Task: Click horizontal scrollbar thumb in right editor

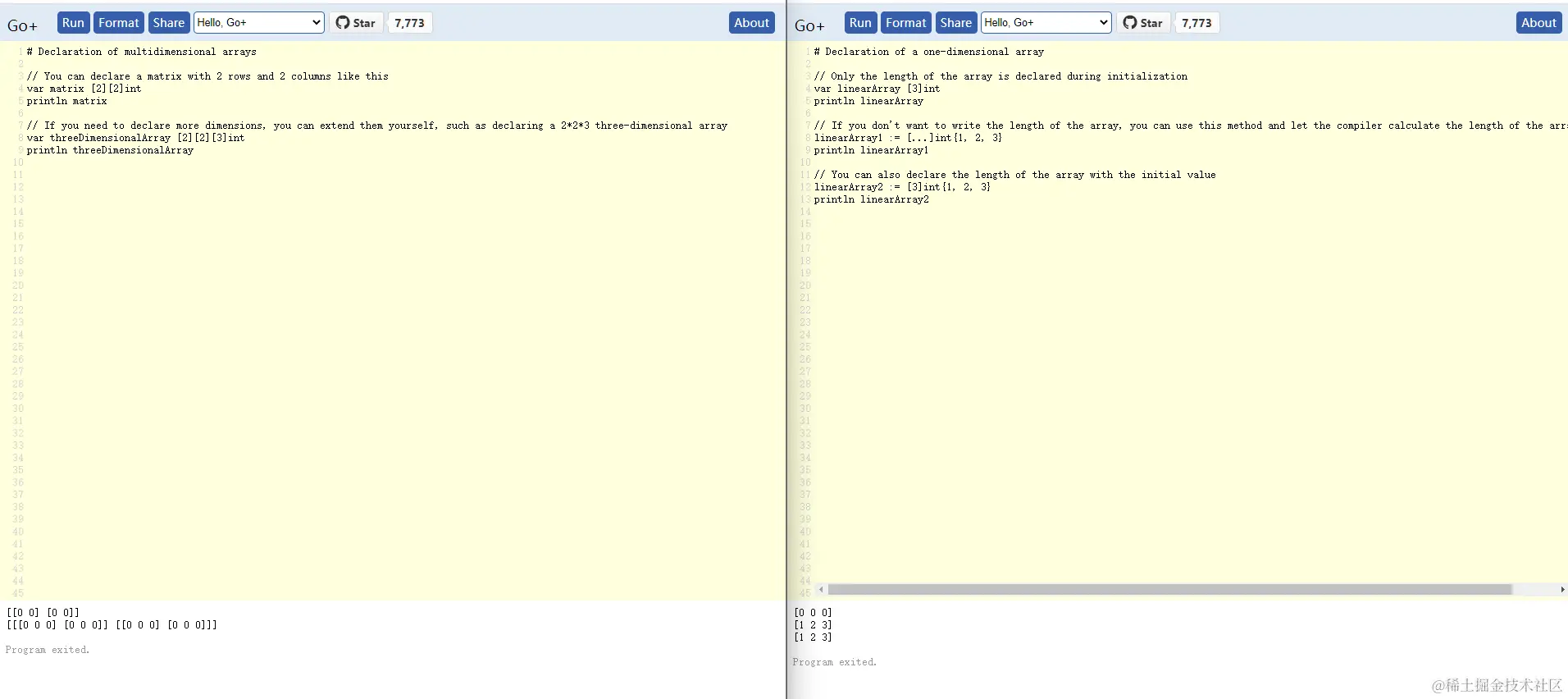Action: (1169, 589)
